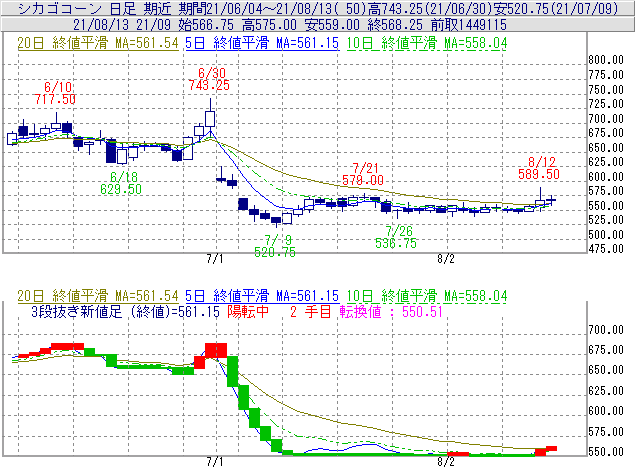The image size is (635, 475).
Task: Click the 2 手目 text
Action: coord(311,312)
